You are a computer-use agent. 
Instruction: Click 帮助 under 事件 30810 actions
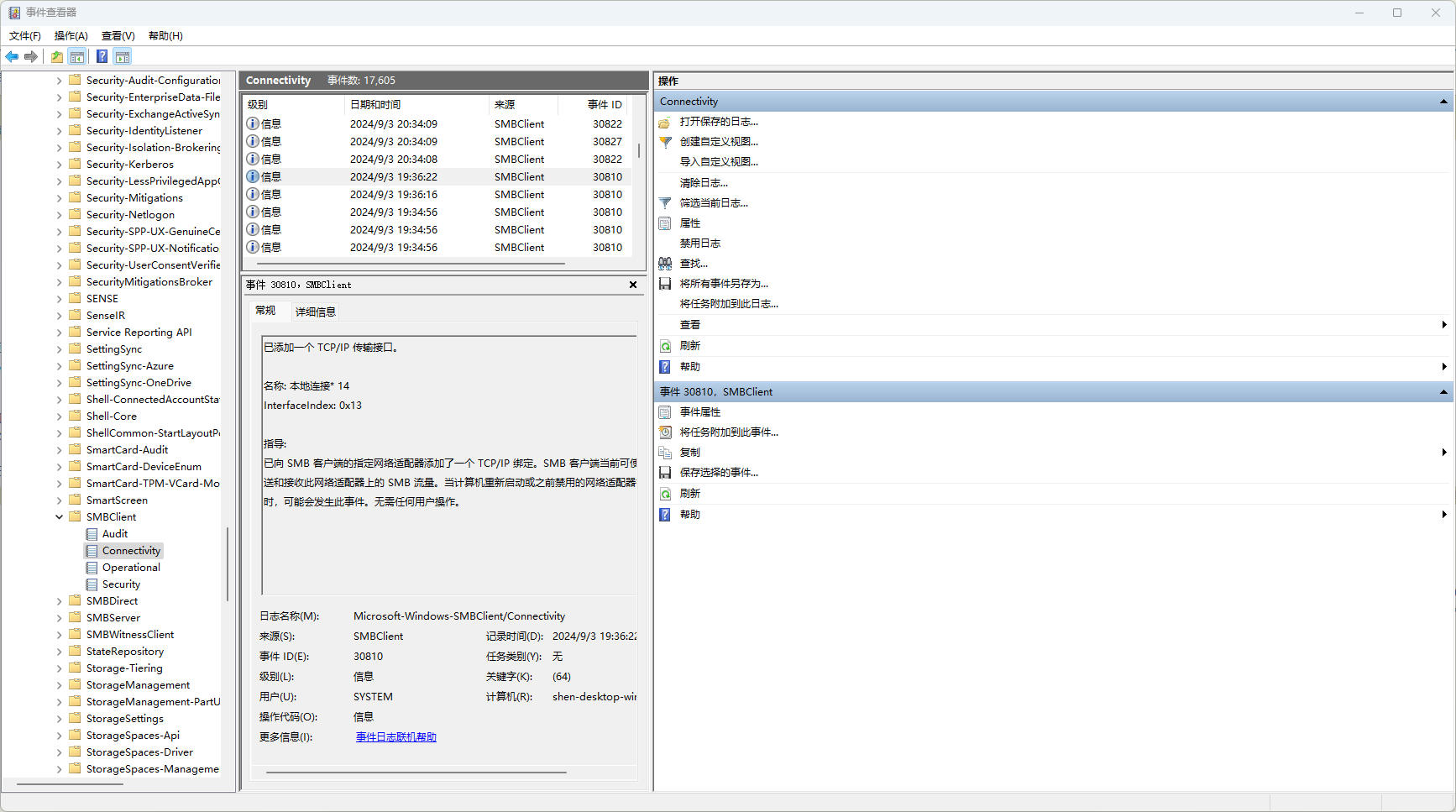point(690,515)
